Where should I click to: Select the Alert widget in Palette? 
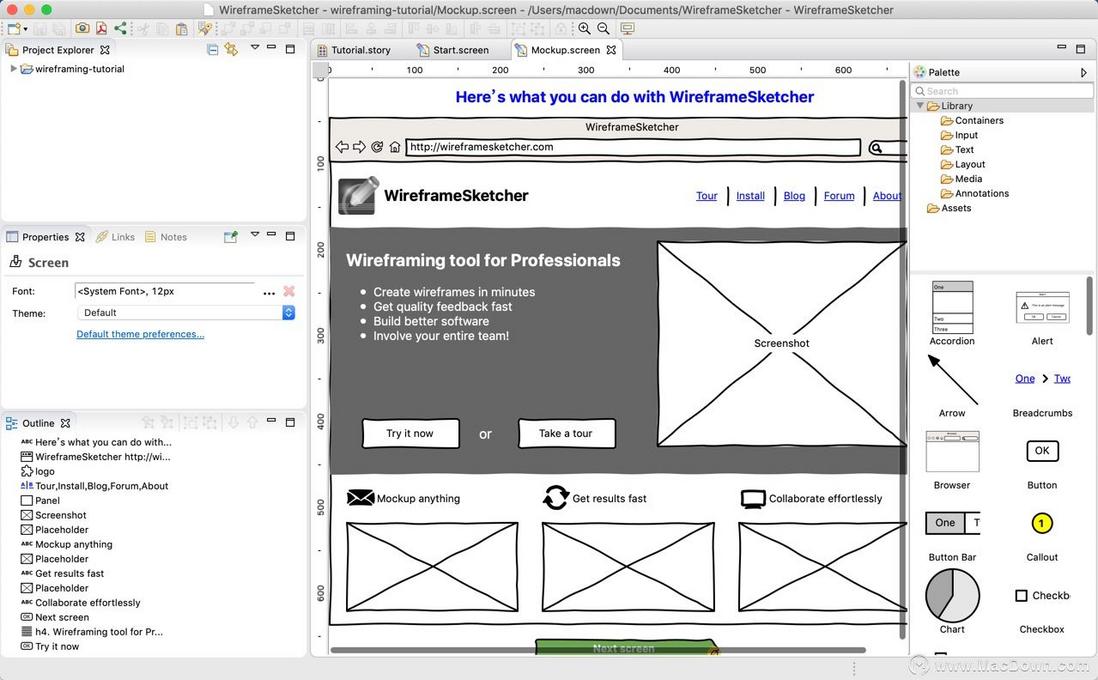[1042, 317]
